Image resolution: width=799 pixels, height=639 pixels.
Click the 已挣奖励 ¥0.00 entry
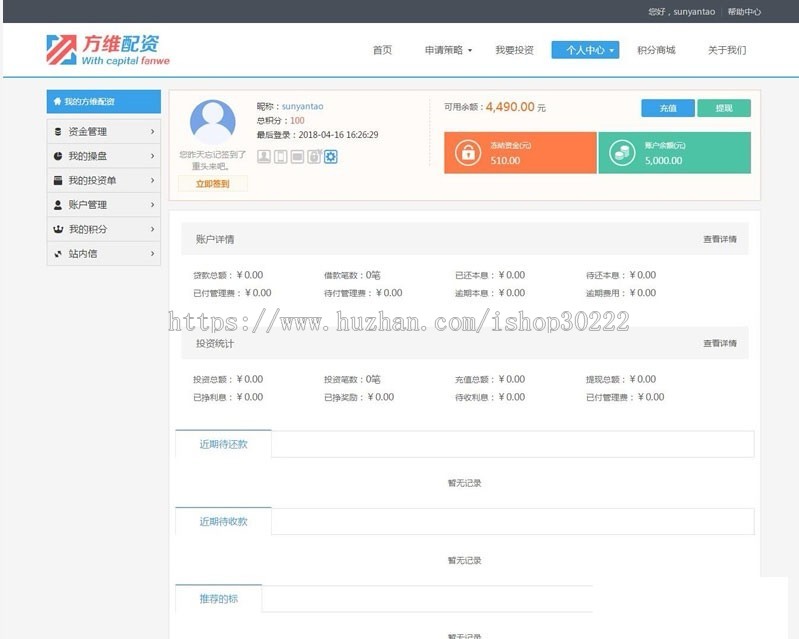(x=359, y=397)
